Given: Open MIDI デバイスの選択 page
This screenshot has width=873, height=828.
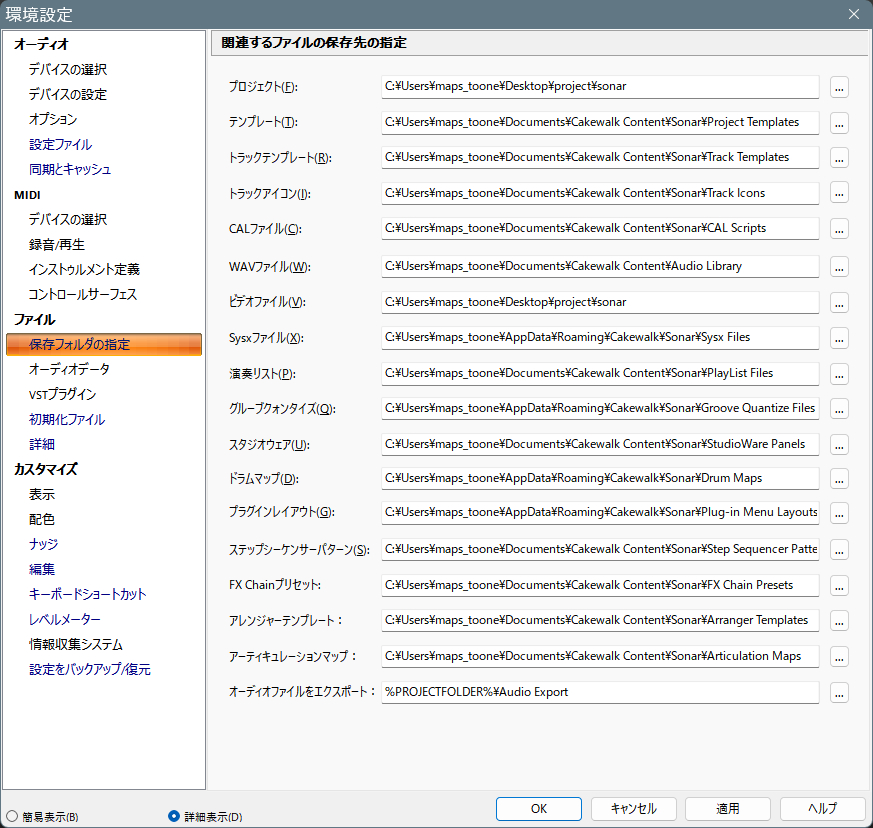Looking at the screenshot, I should pyautogui.click(x=68, y=219).
